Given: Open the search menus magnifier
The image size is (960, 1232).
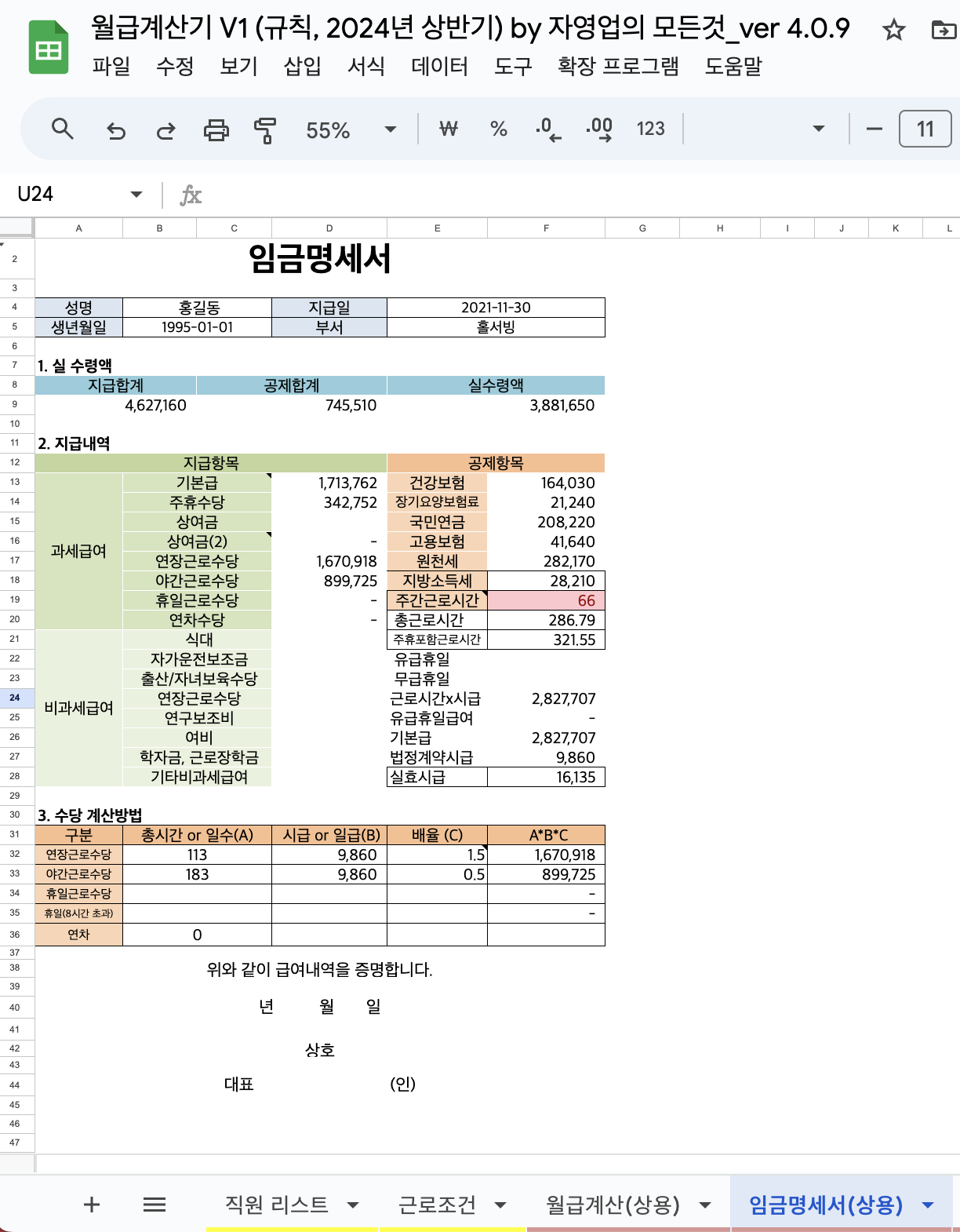Looking at the screenshot, I should [63, 129].
